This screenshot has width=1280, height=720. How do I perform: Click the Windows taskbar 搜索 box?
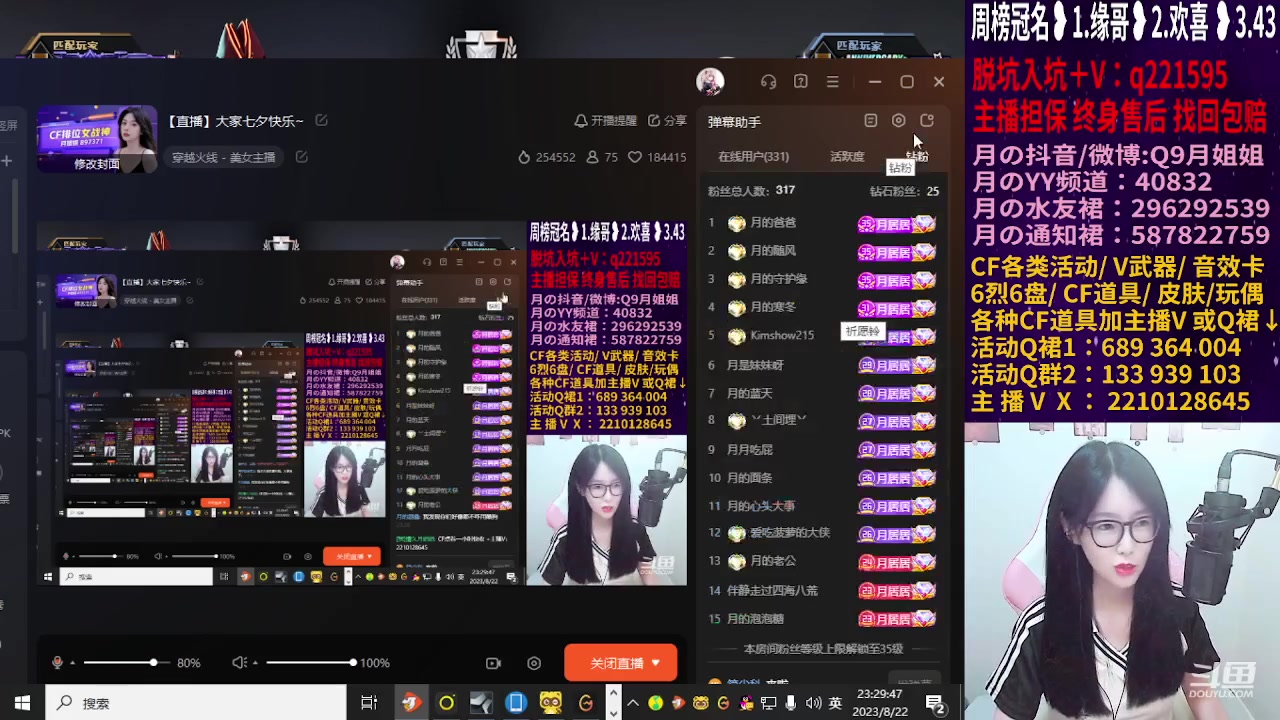point(196,703)
